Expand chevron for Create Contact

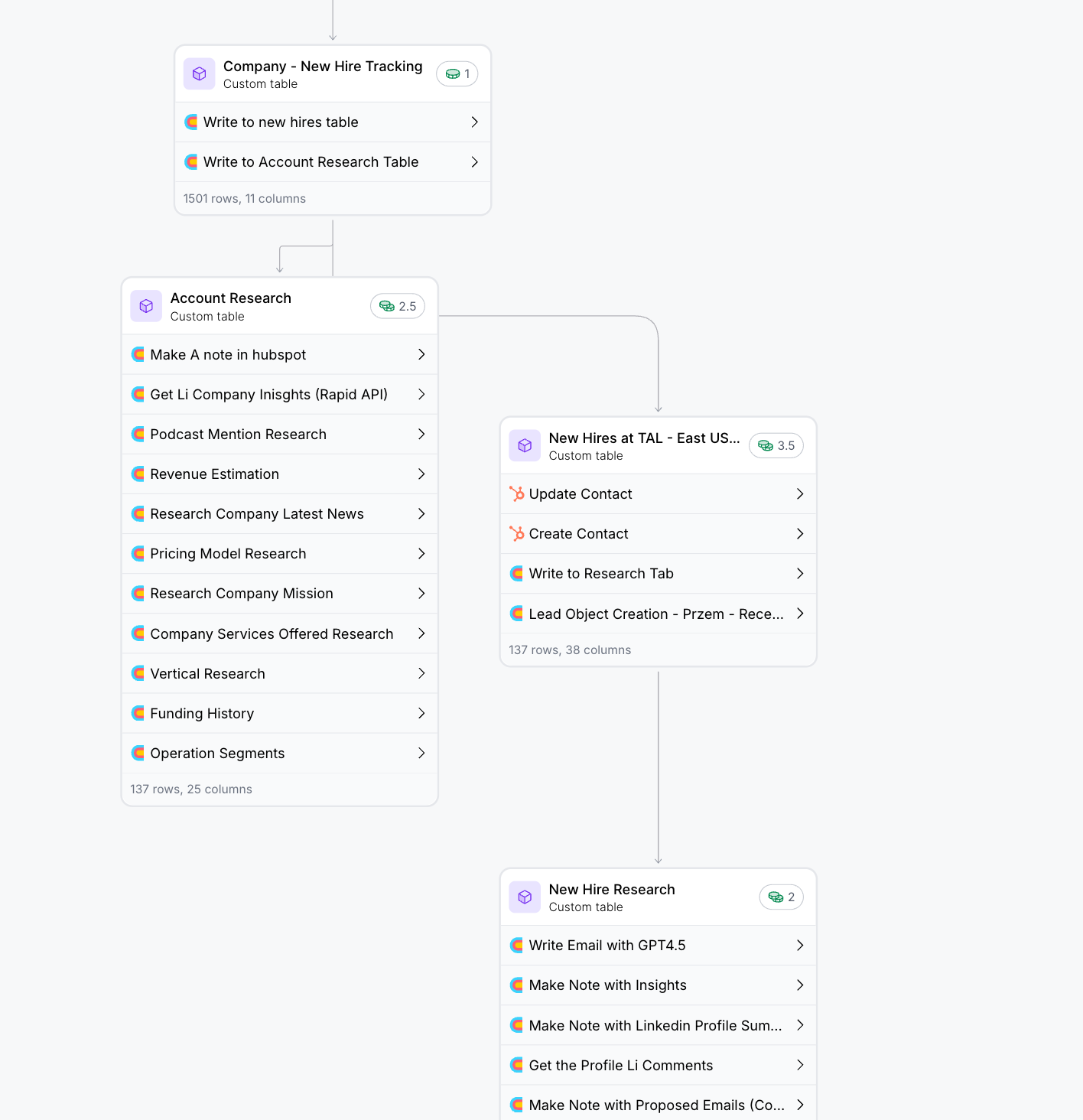pyautogui.click(x=800, y=534)
